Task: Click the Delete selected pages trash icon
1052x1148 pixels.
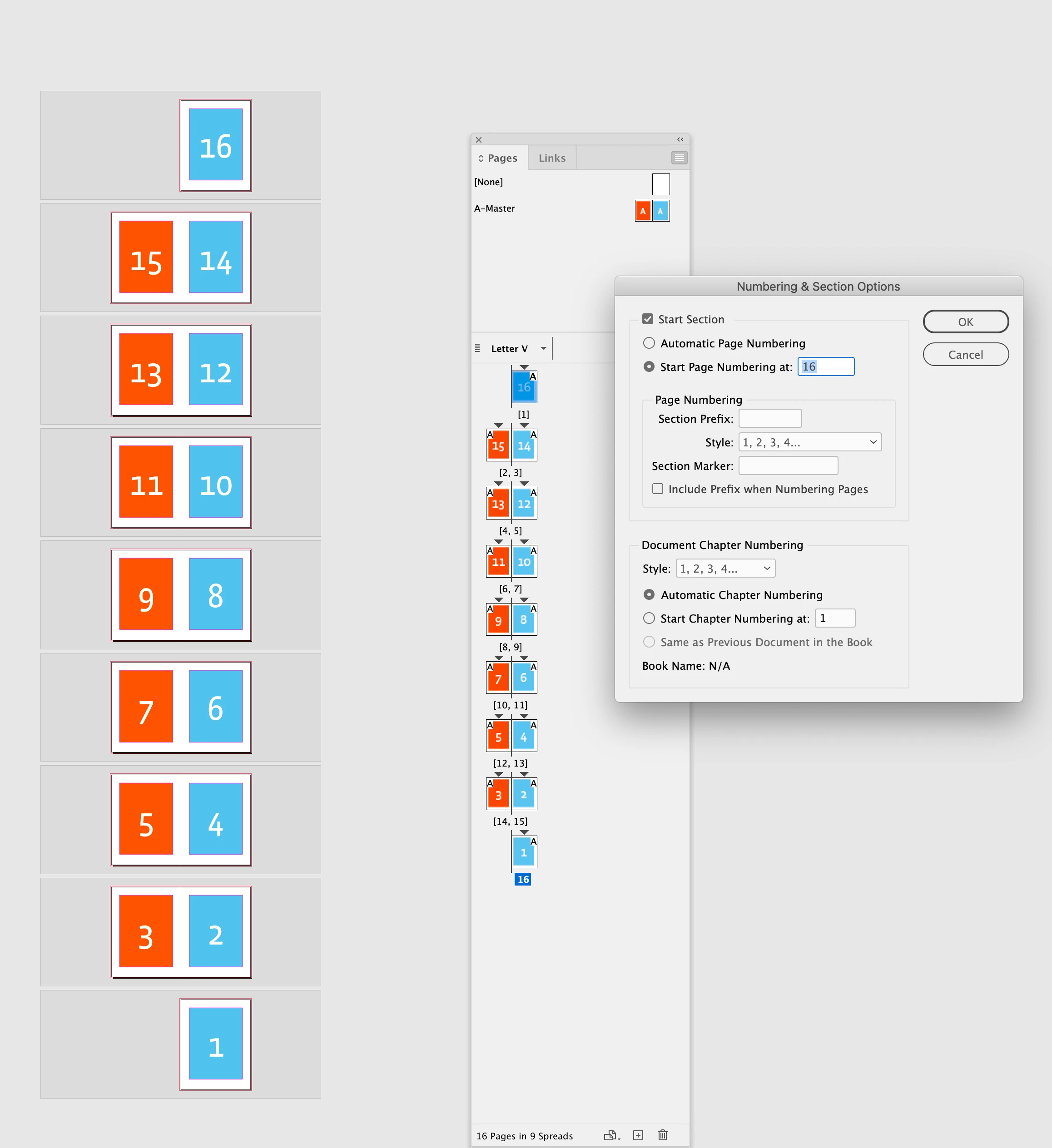Action: point(662,1135)
